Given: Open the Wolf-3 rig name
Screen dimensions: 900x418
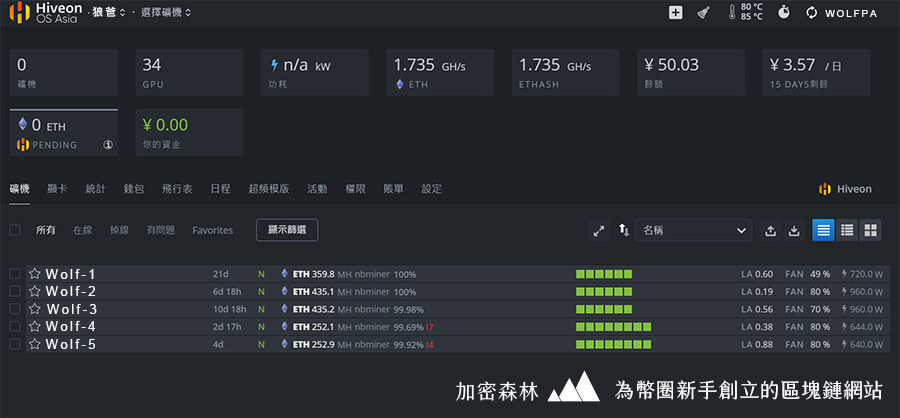Looking at the screenshot, I should pos(72,309).
